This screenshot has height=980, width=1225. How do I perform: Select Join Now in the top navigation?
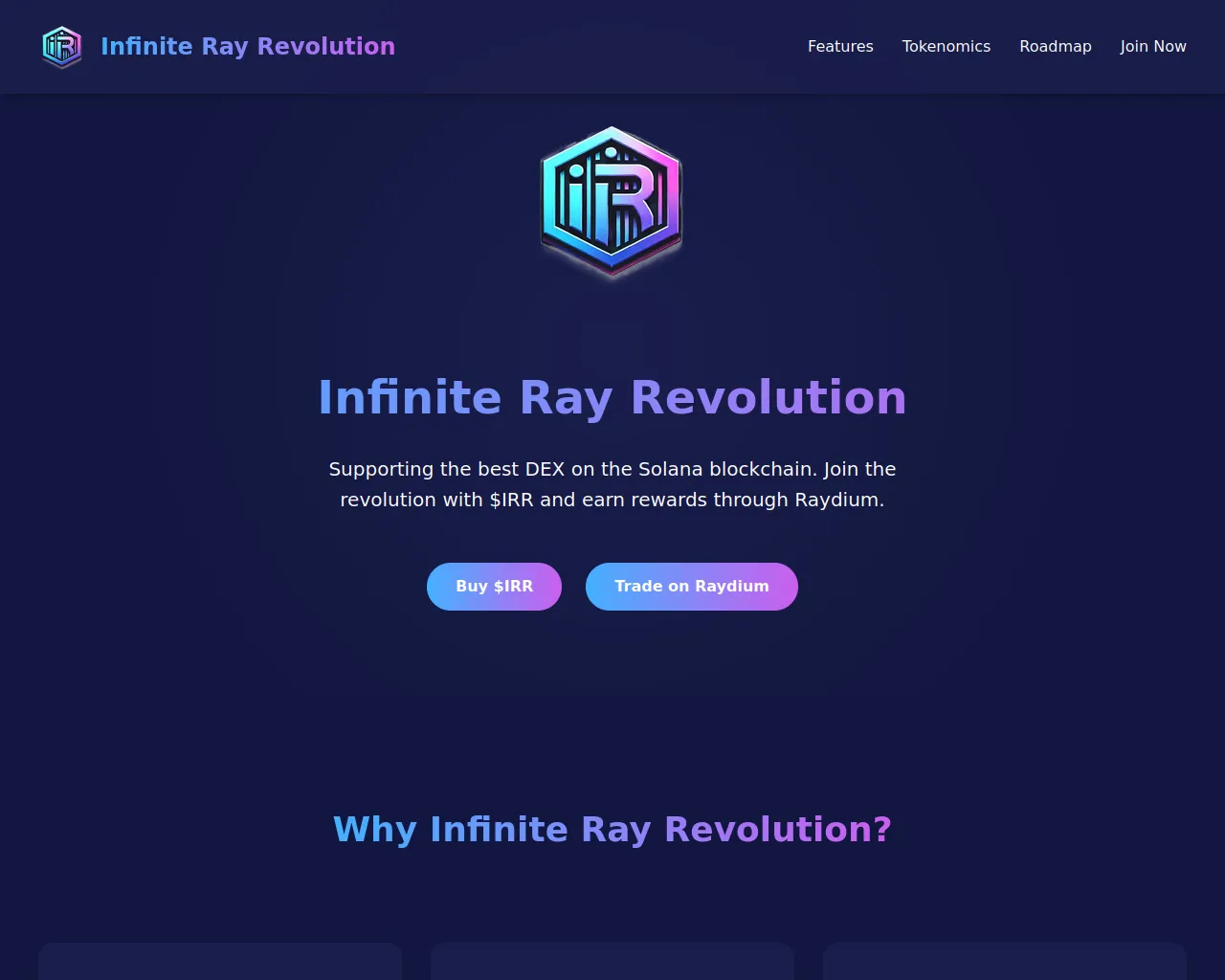[x=1153, y=46]
